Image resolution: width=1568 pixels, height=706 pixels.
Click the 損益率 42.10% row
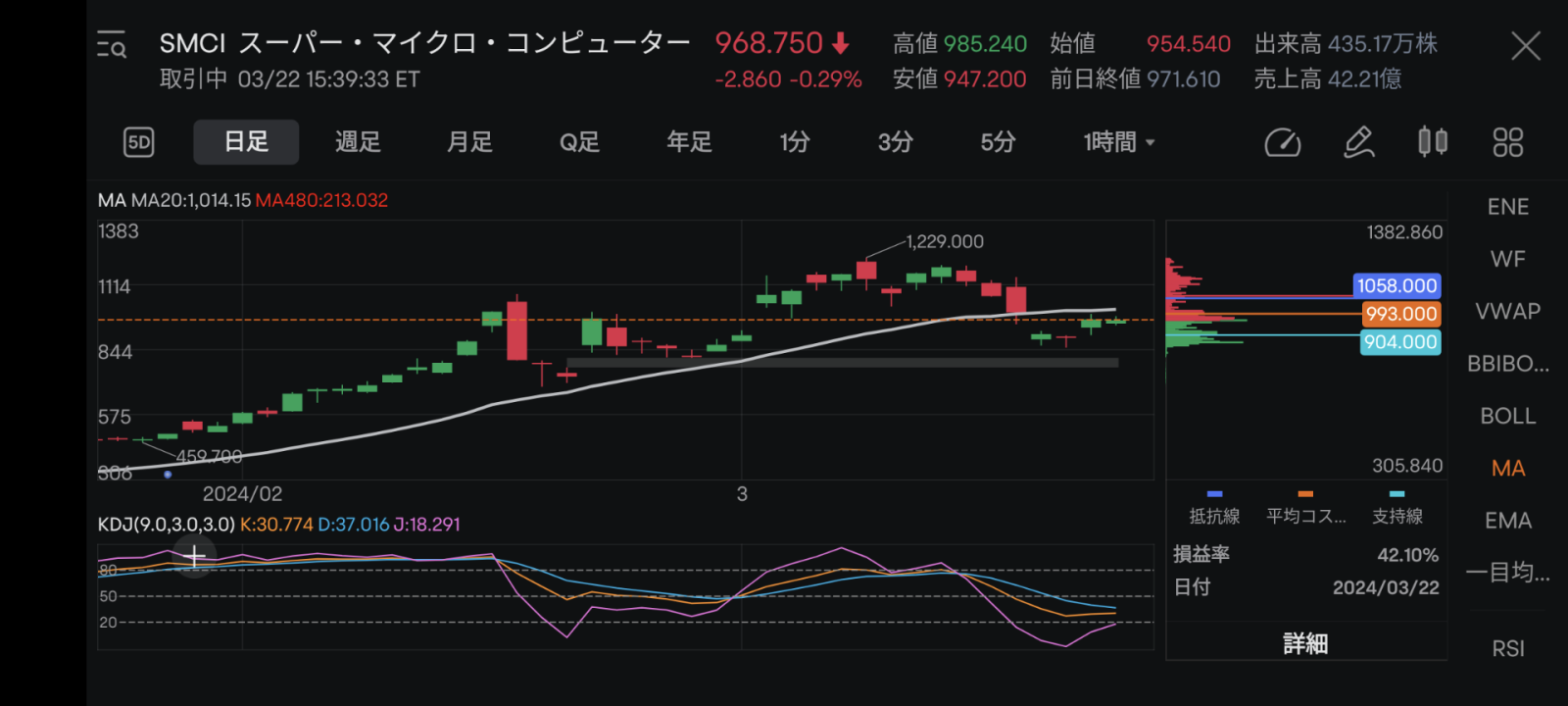[1305, 555]
